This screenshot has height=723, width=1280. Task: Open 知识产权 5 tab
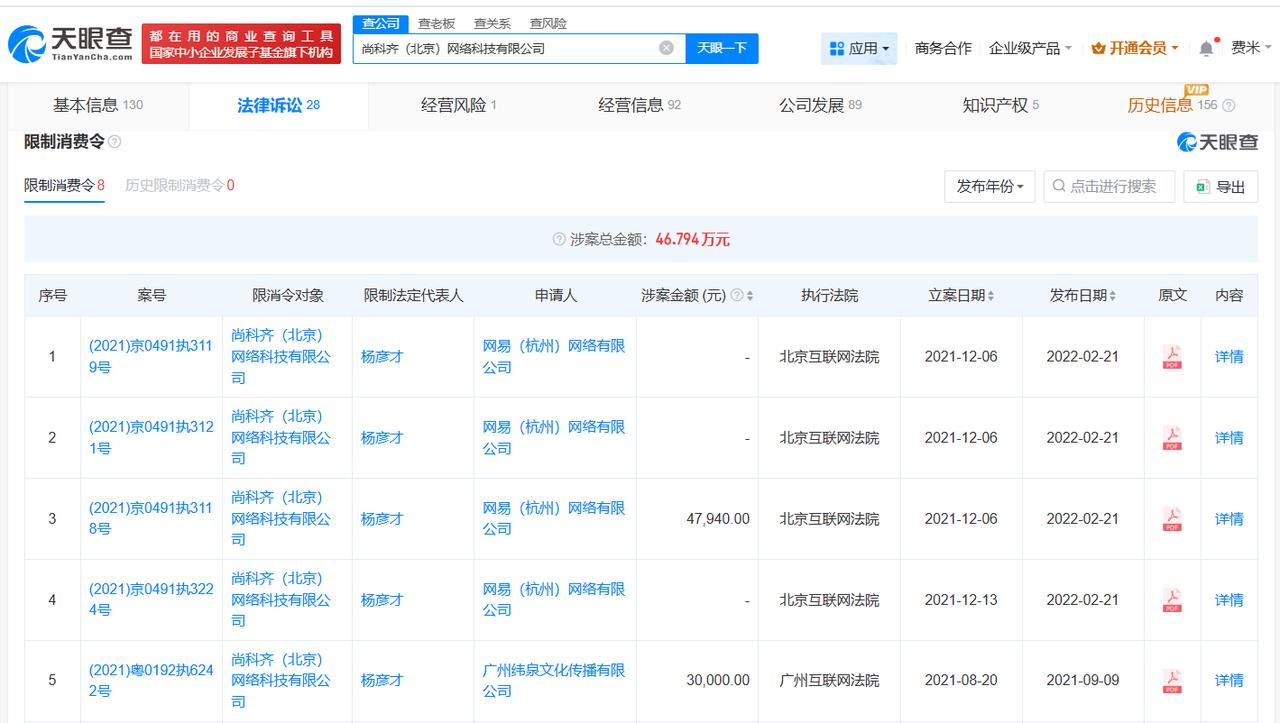tap(1001, 105)
